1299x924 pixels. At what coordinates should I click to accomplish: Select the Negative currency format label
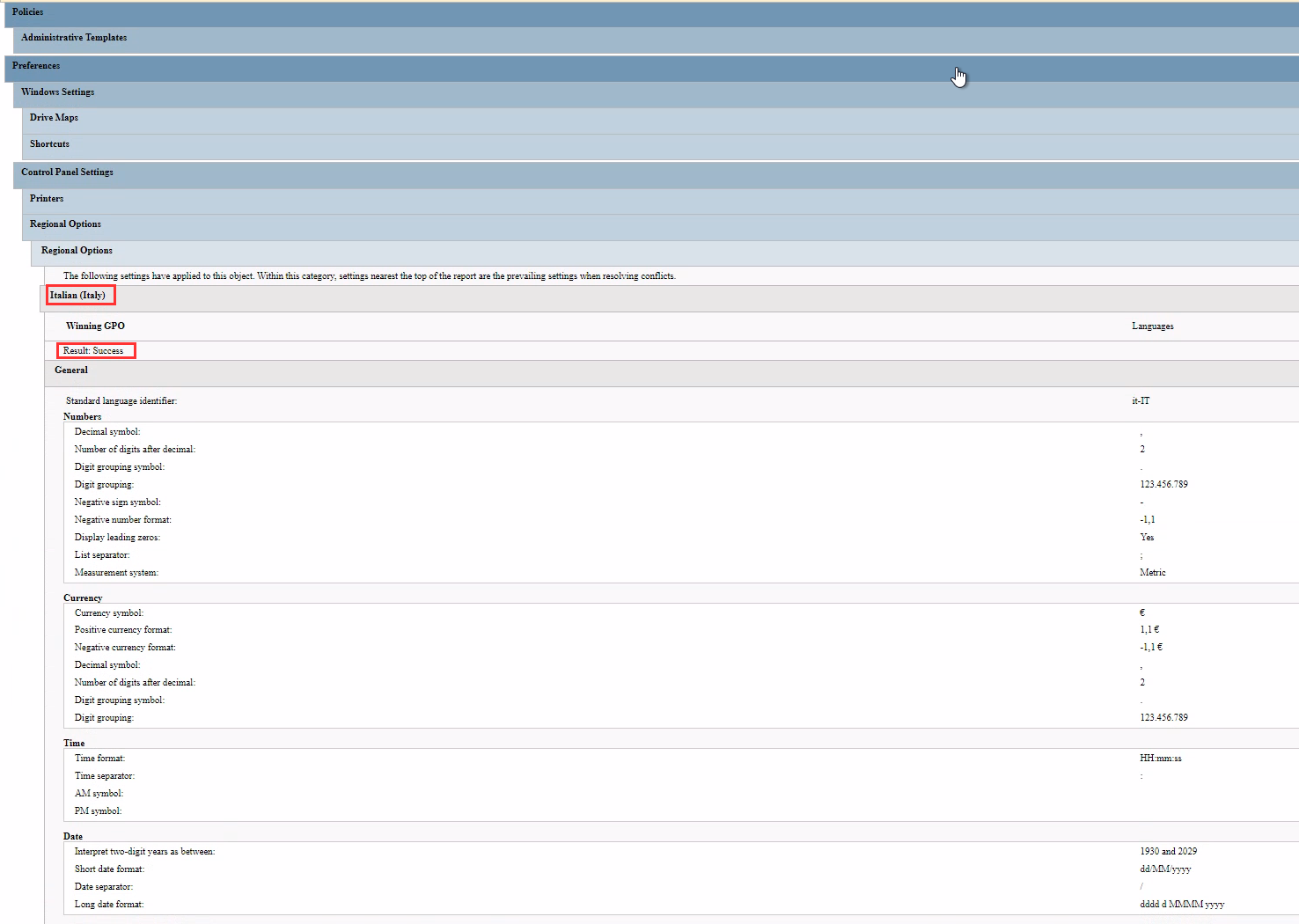point(125,648)
